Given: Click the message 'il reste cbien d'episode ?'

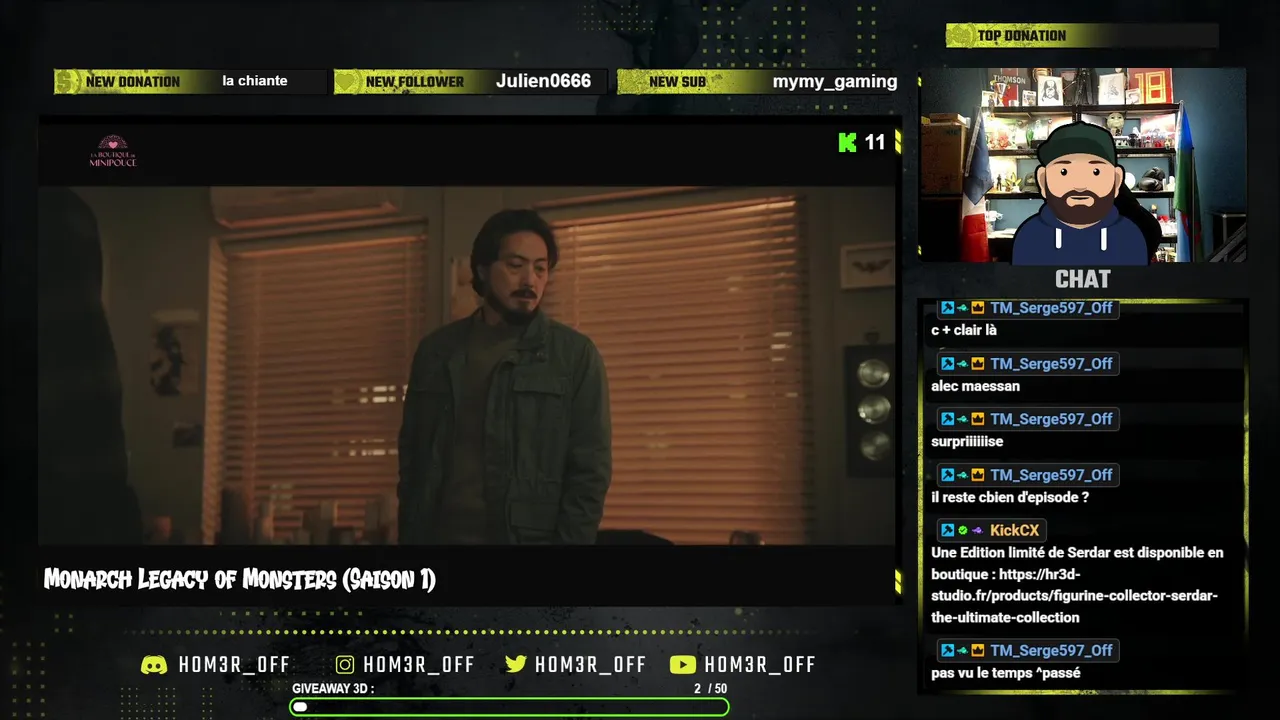Looking at the screenshot, I should 1010,497.
